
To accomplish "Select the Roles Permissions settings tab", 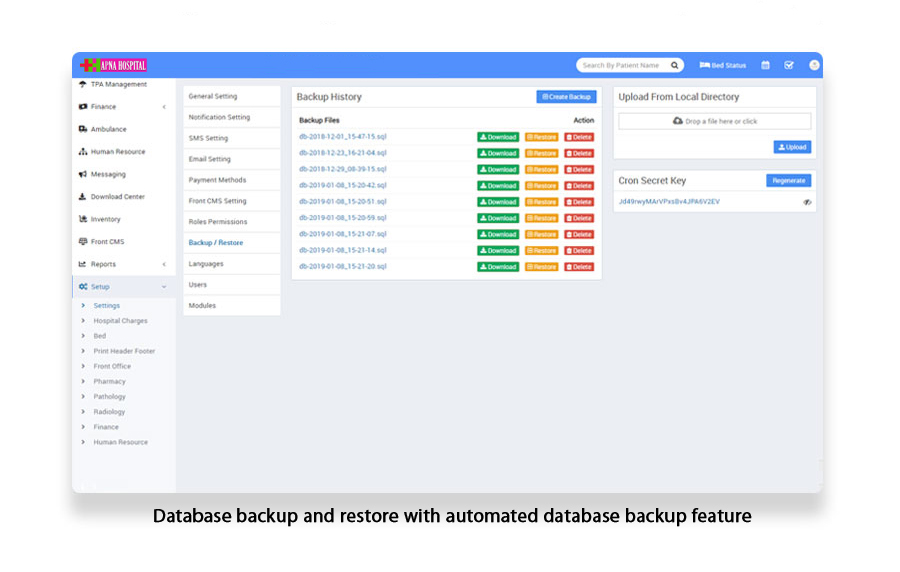I will point(217,222).
